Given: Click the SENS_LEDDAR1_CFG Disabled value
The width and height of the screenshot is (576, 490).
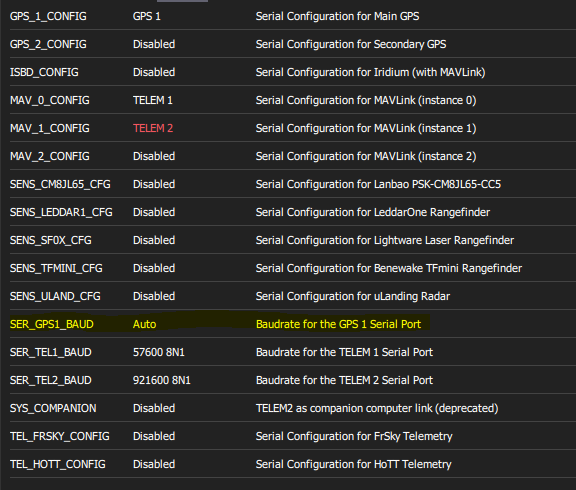Looking at the screenshot, I should 154,212.
